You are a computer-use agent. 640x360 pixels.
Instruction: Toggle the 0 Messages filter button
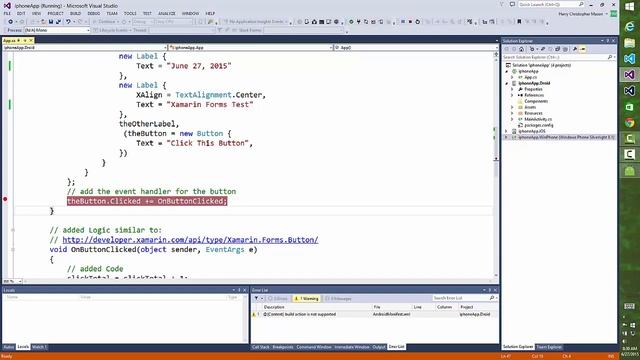click(x=338, y=298)
